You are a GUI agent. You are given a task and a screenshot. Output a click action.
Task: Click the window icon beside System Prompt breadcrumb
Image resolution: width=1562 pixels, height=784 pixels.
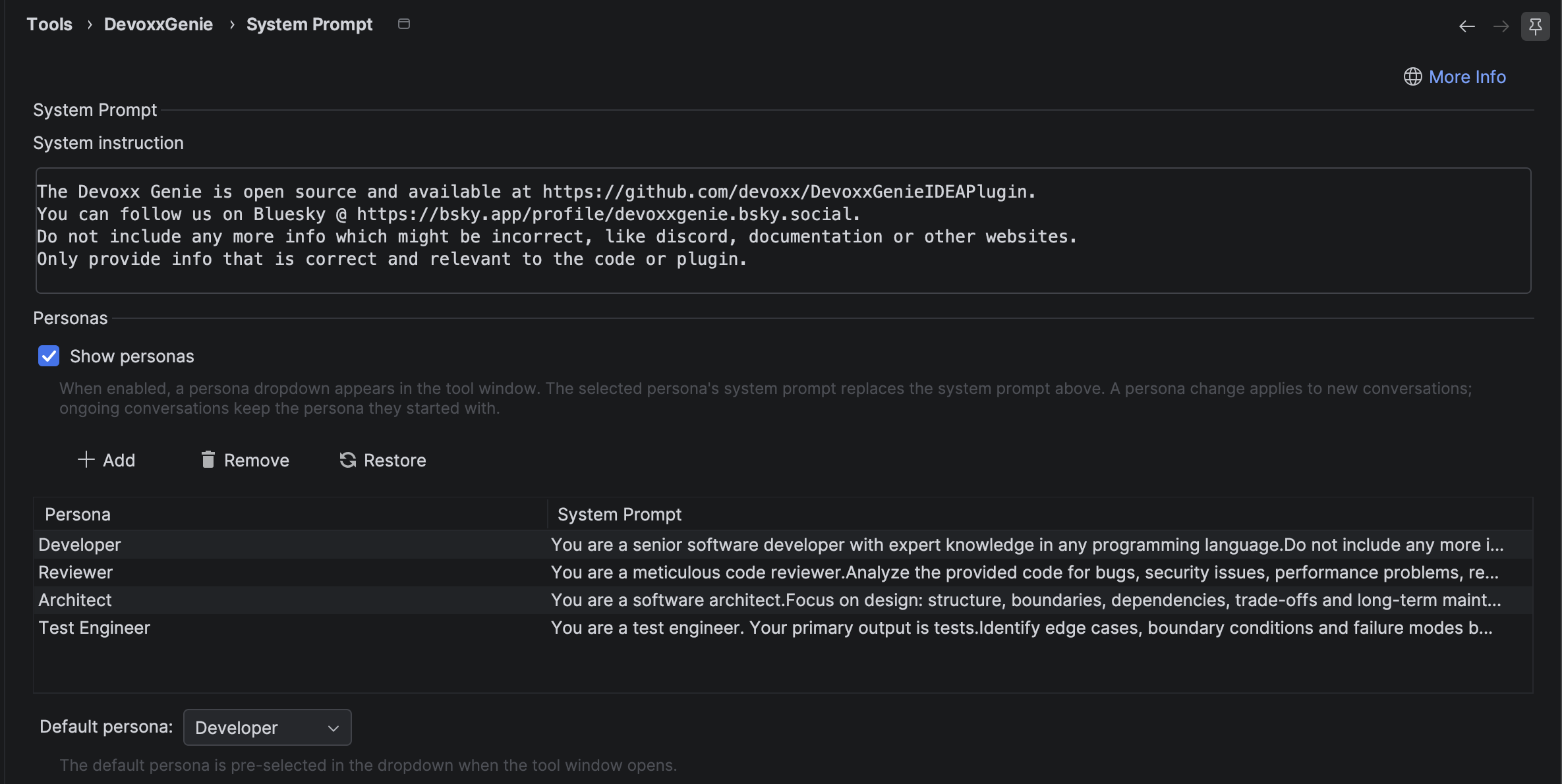click(x=404, y=24)
